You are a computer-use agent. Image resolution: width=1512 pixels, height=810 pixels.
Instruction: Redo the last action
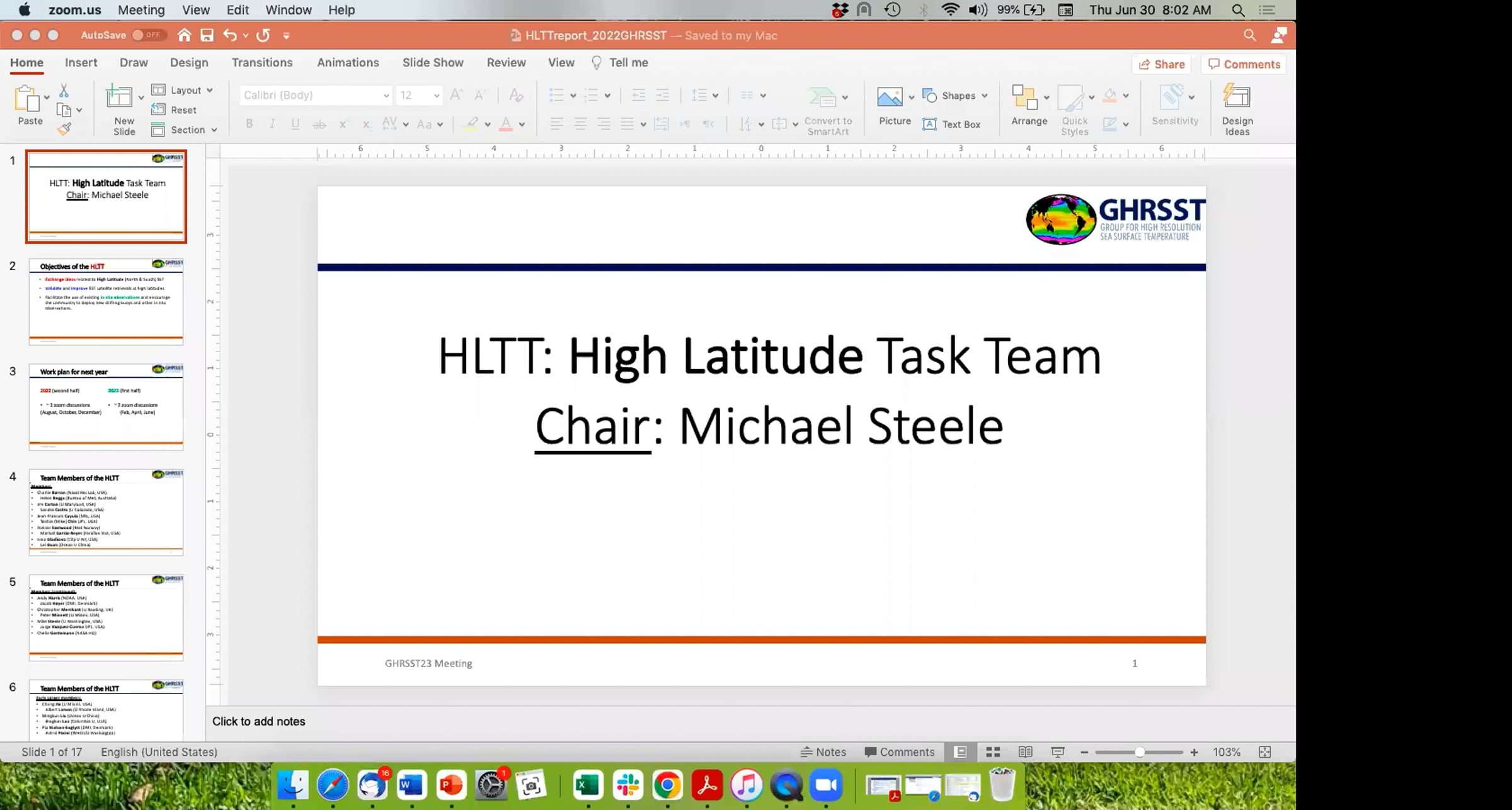tap(263, 35)
